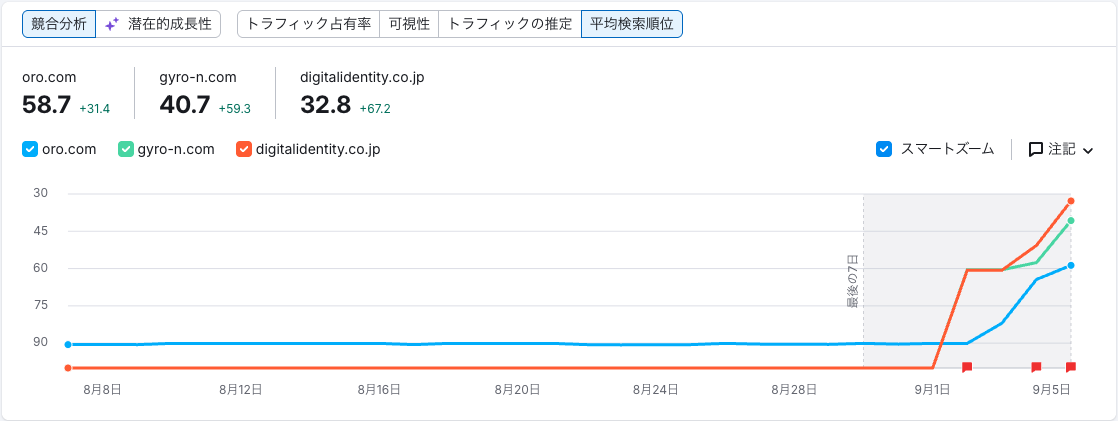This screenshot has width=1118, height=421.
Task: Click the sparkle icon beside 潜在的成長性
Action: [111, 24]
